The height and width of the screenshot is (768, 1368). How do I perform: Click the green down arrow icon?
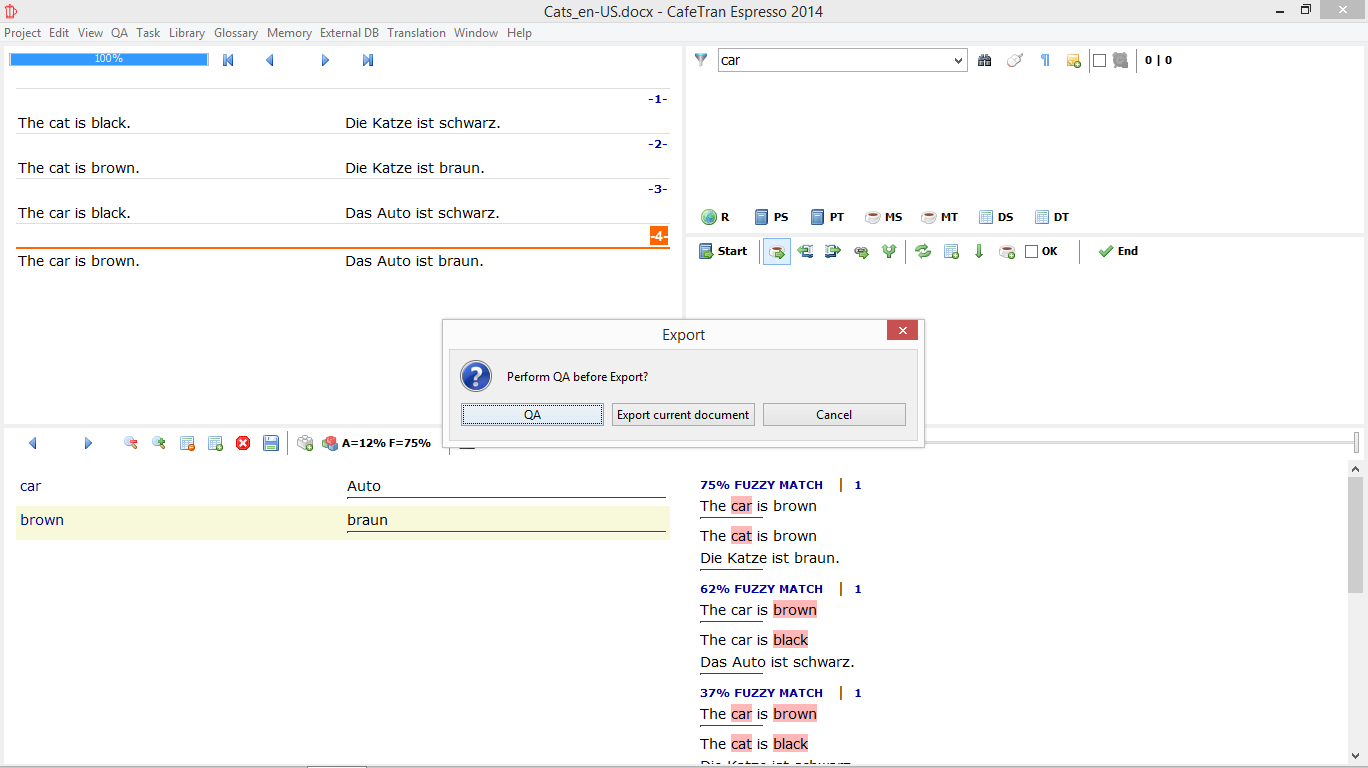coord(979,252)
